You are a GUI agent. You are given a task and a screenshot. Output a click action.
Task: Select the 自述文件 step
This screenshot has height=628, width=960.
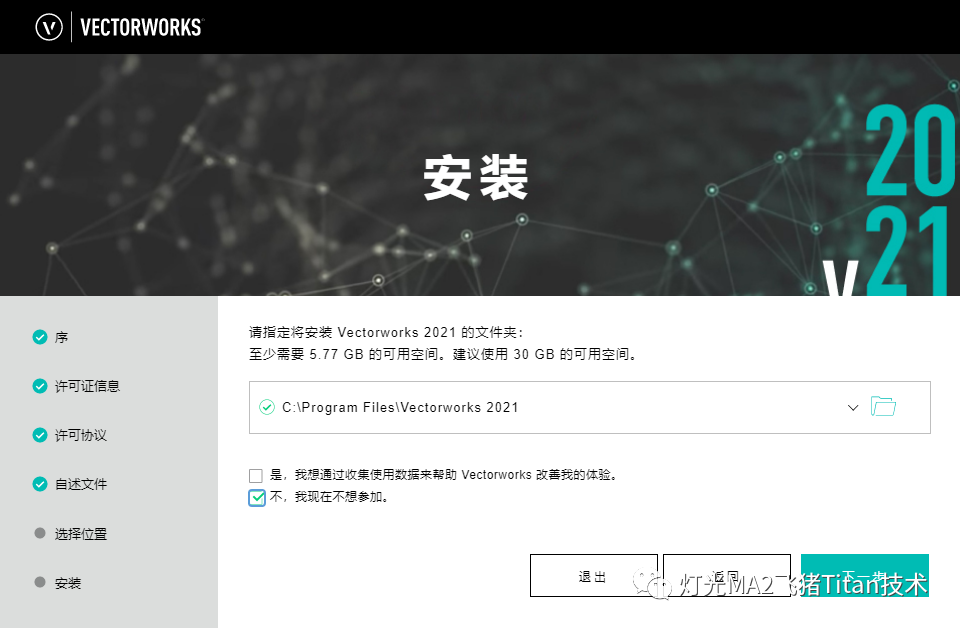tap(81, 484)
